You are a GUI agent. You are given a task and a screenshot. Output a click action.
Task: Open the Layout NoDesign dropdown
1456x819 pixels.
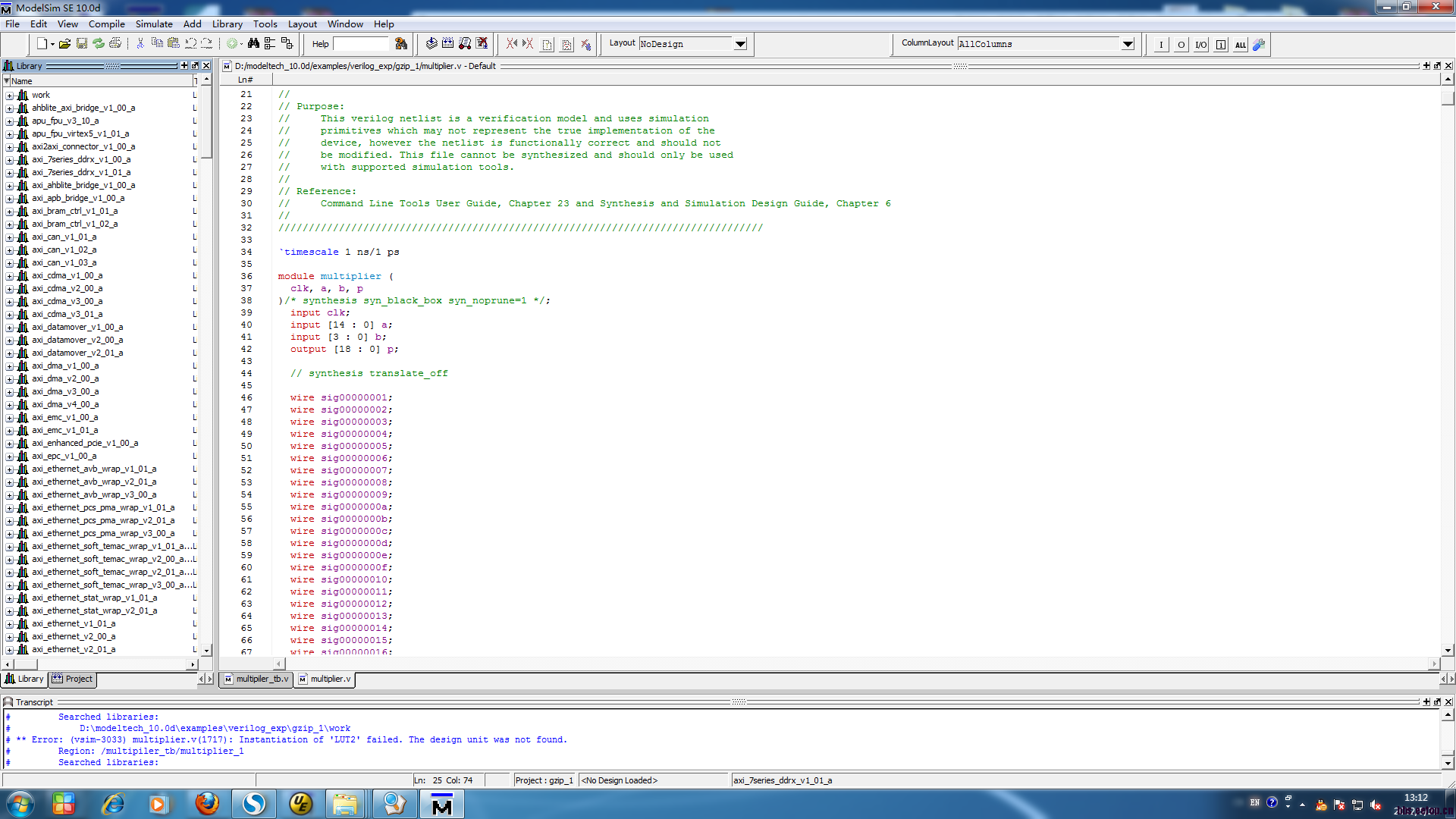pos(740,44)
